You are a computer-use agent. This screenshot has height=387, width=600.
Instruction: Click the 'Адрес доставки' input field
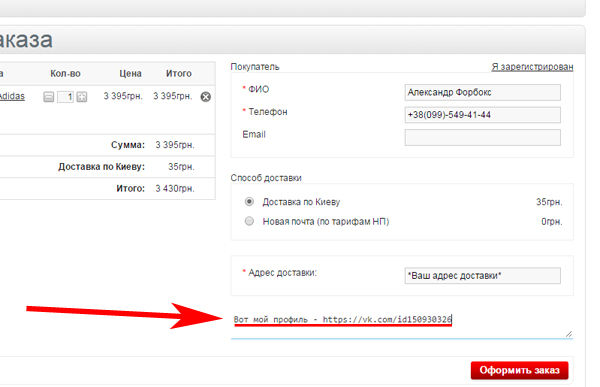483,276
